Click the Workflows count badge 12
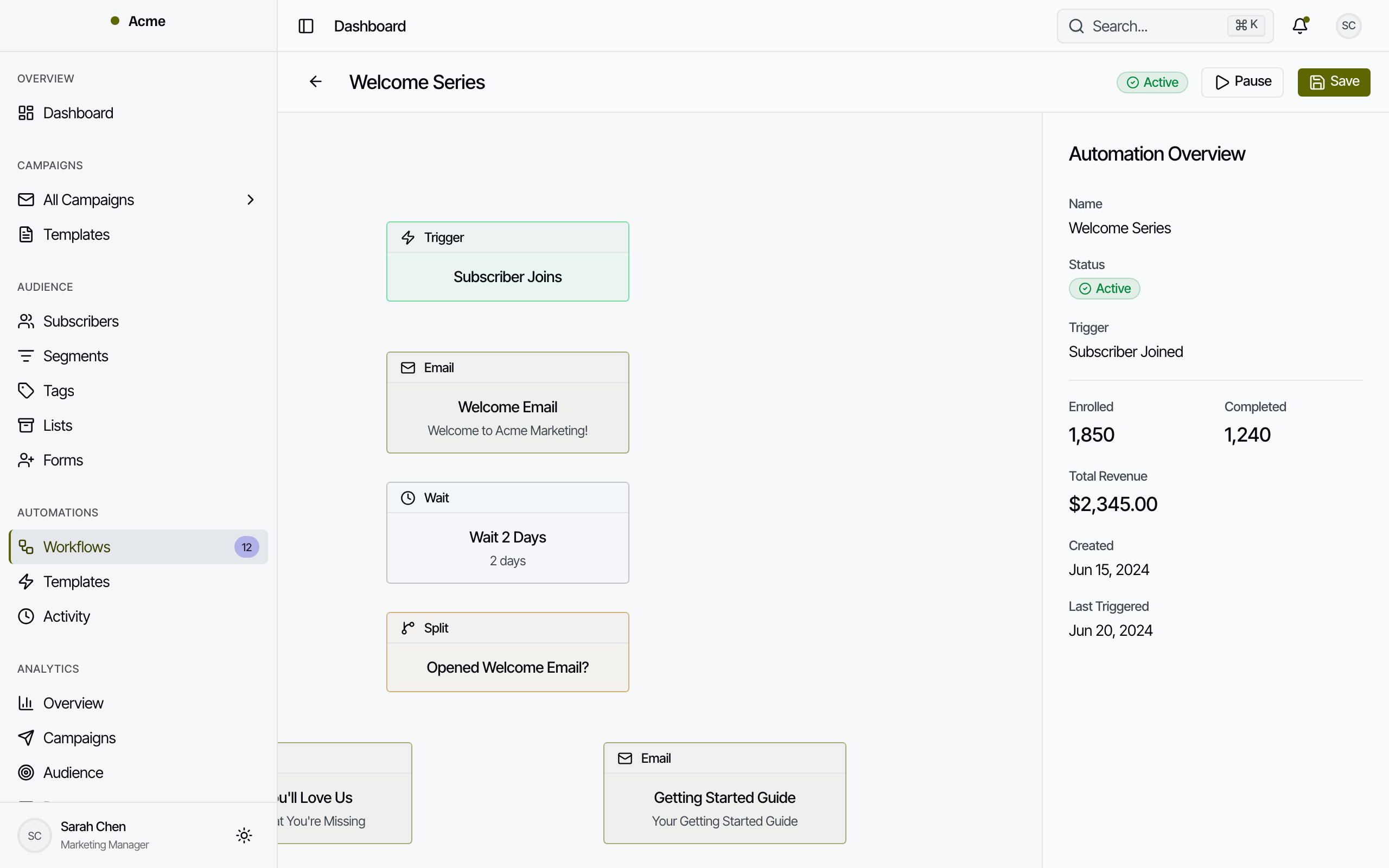Image resolution: width=1389 pixels, height=868 pixels. coord(246,546)
